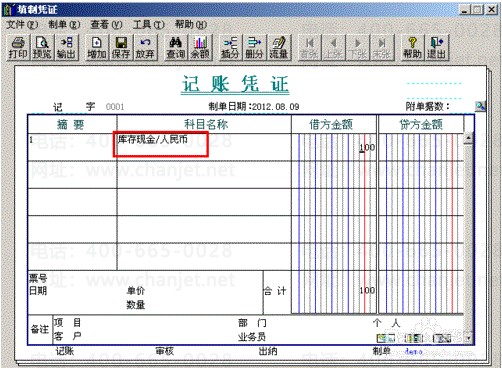
Task: Click the lookup magnifier beside 附单据数
Action: point(480,106)
